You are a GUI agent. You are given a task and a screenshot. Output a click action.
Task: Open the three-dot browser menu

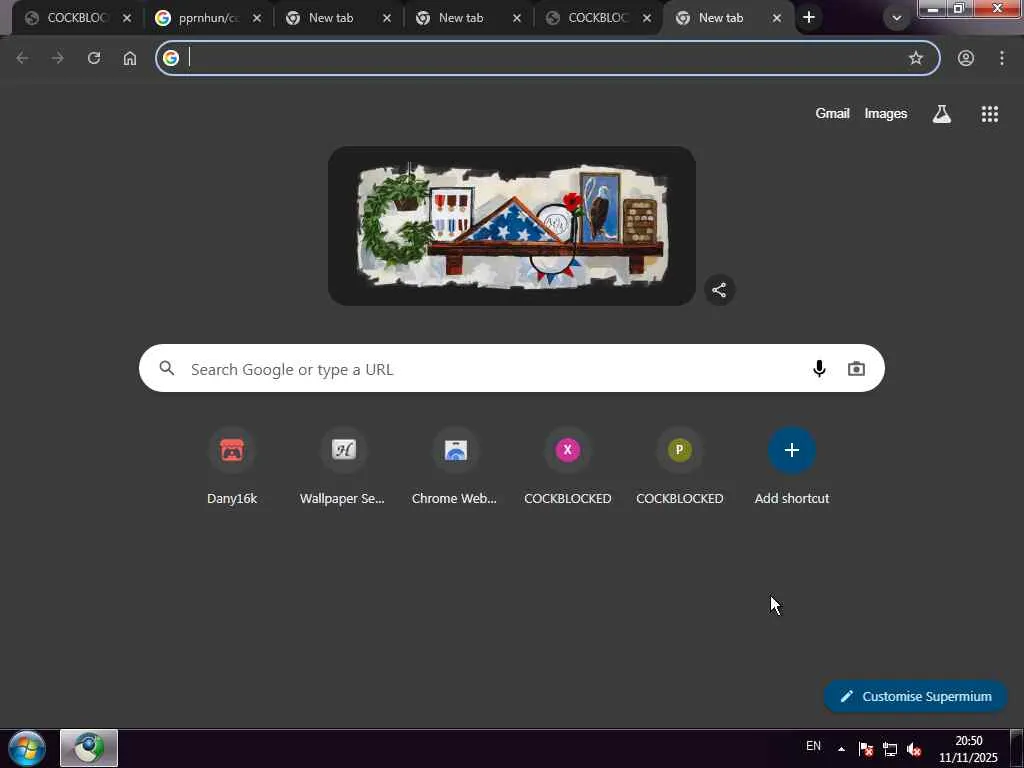pos(1002,58)
